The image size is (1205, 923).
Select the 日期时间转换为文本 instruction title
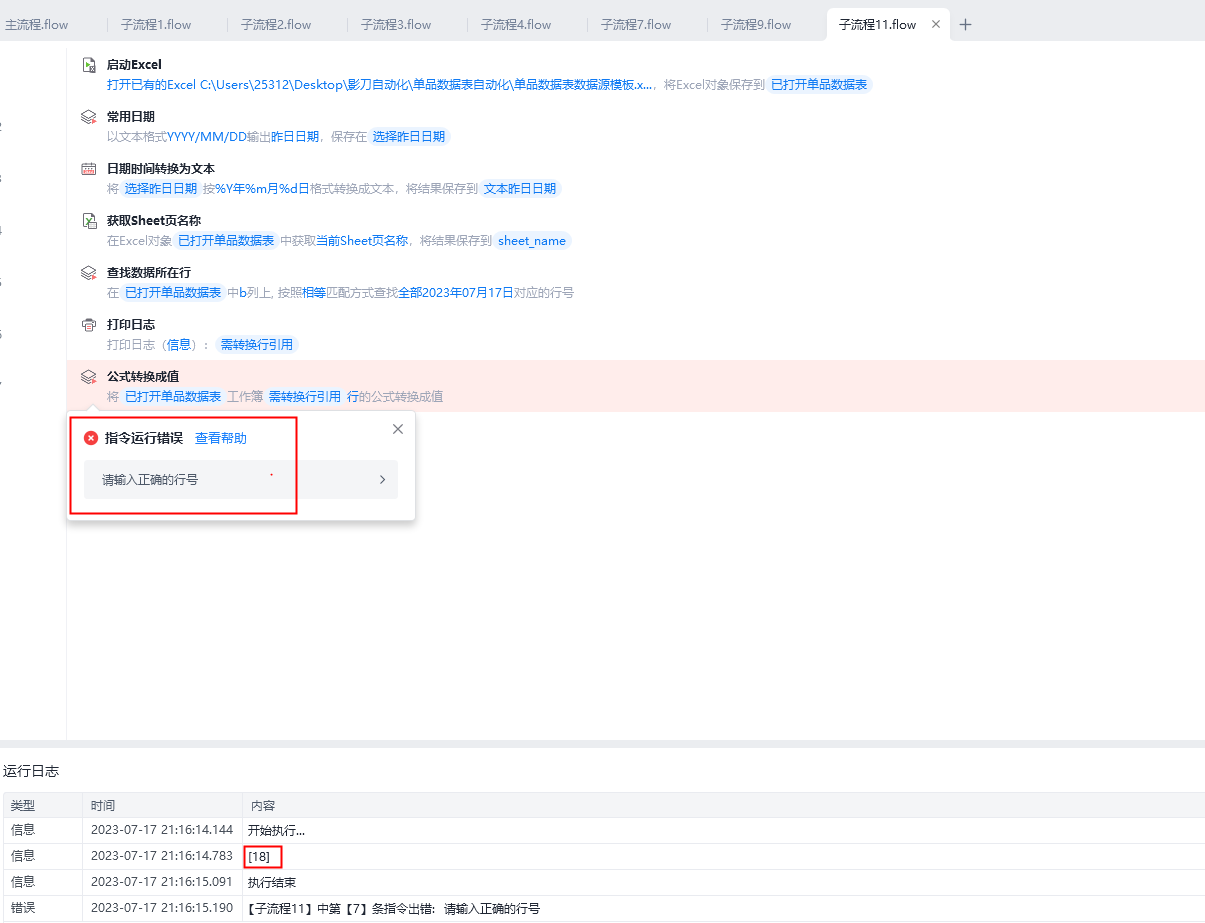pyautogui.click(x=161, y=169)
